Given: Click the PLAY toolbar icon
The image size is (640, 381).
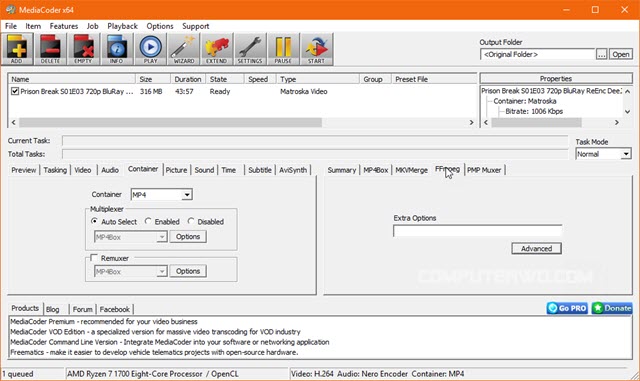Looking at the screenshot, I should point(150,49).
